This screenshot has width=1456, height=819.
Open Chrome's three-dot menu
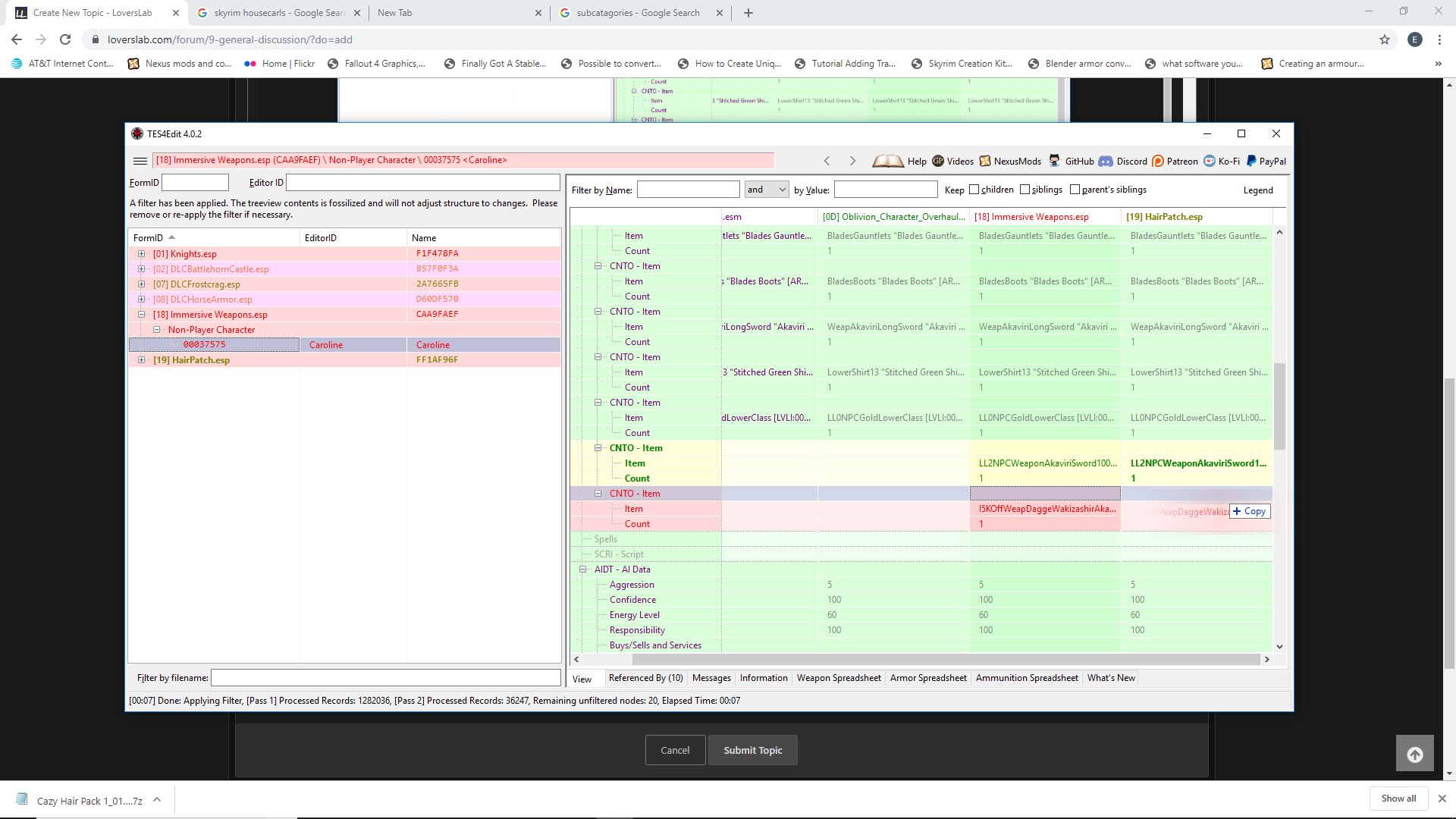coord(1439,39)
